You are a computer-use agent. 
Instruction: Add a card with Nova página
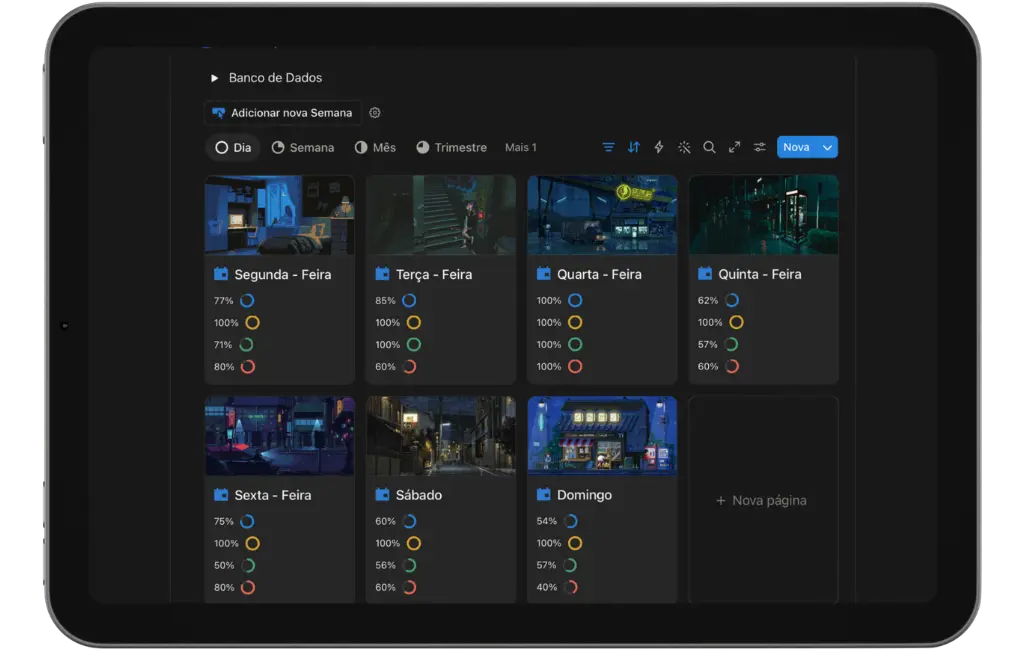763,501
